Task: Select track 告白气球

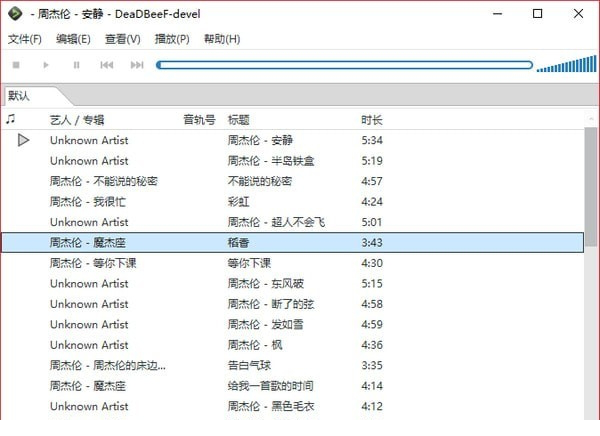Action: point(249,366)
